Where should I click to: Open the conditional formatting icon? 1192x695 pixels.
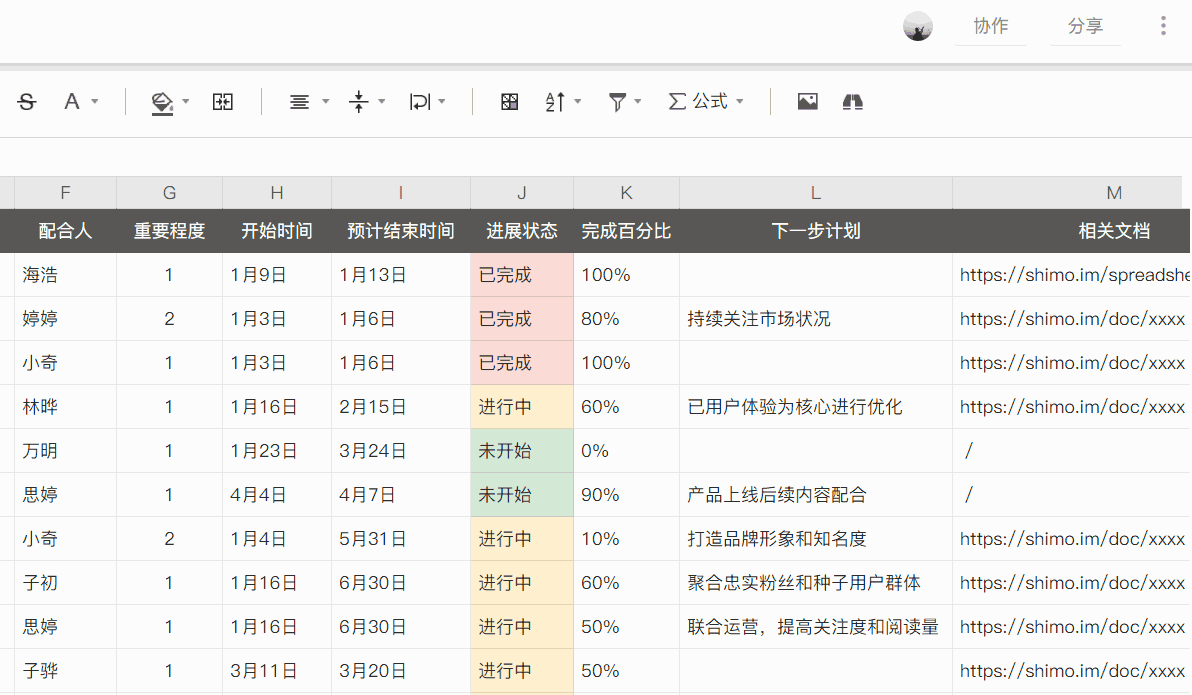[509, 101]
